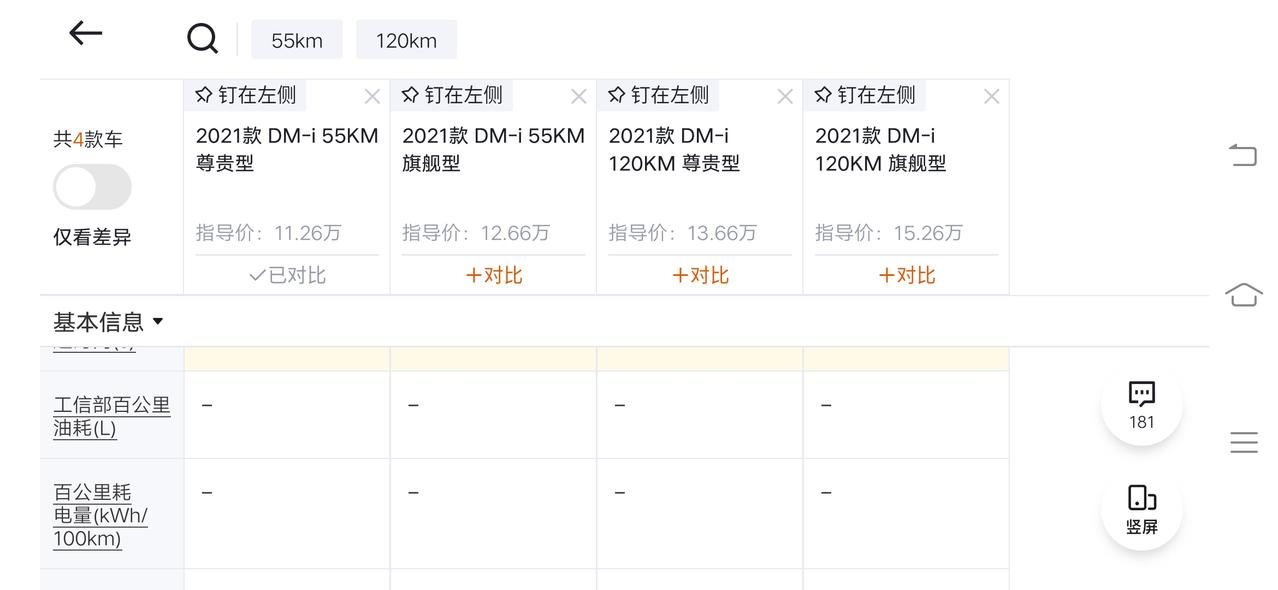Viewport: 1278px width, 590px height.
Task: Toggle the 仅看差异 switch
Action: [92, 187]
